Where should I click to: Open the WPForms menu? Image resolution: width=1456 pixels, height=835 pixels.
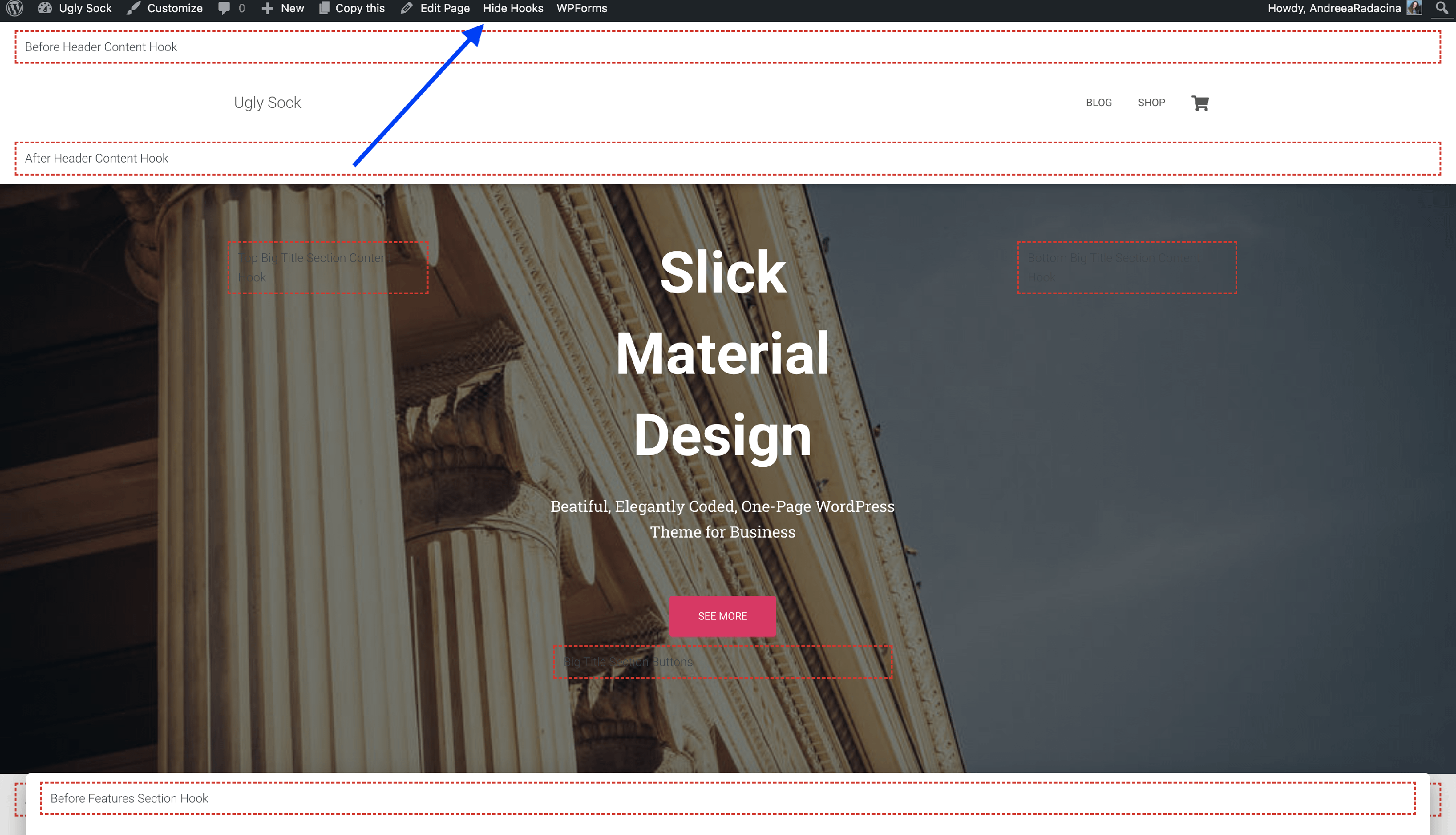581,8
